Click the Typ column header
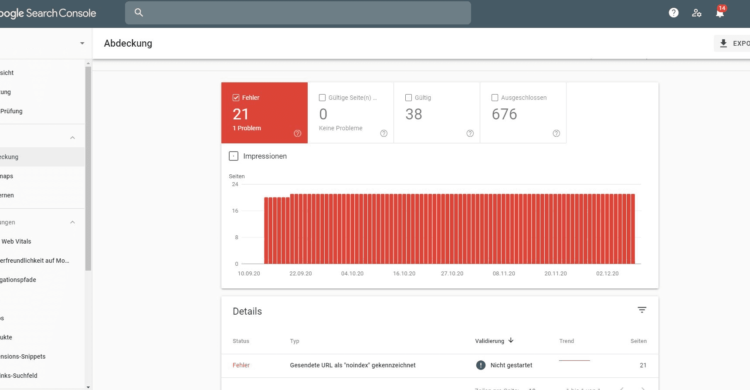The height and width of the screenshot is (390, 750). tap(294, 341)
